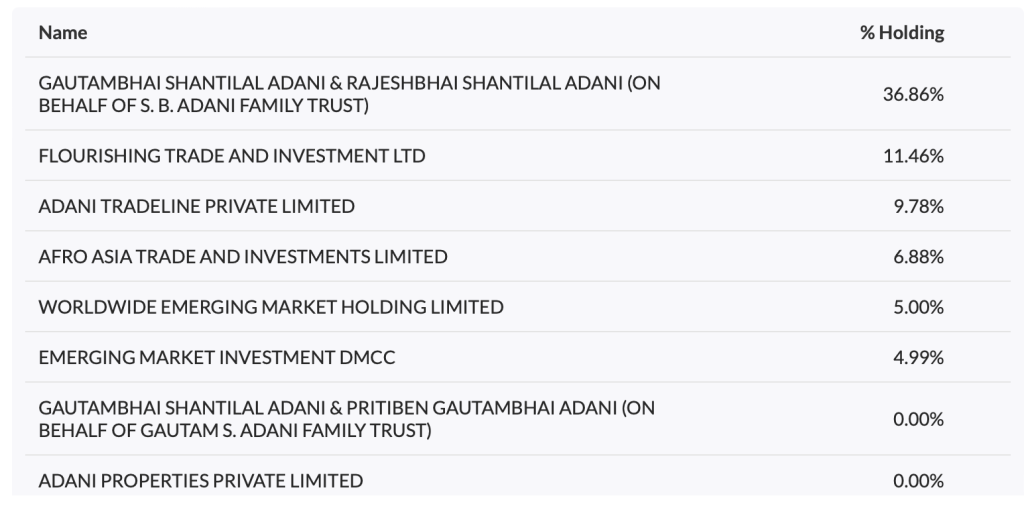Click the 9.78% holding value
This screenshot has width=1024, height=508.
(x=918, y=206)
